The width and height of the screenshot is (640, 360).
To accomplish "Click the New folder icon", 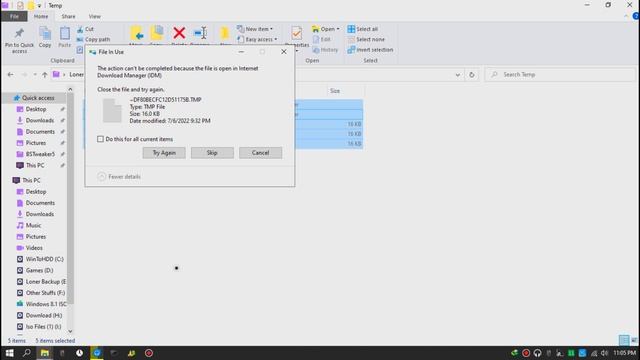I will 224,33.
